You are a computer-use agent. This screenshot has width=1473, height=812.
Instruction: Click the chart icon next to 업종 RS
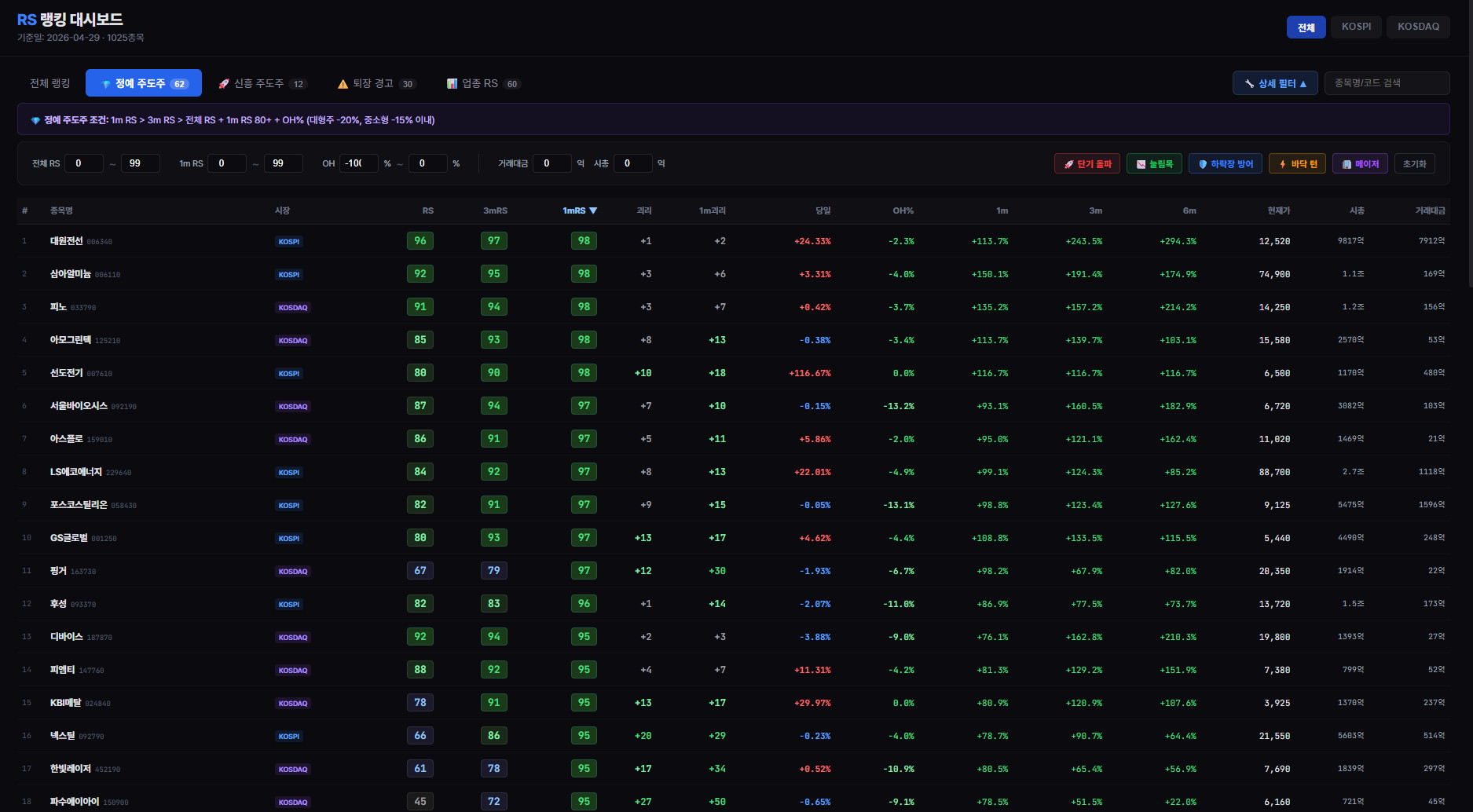tap(452, 83)
